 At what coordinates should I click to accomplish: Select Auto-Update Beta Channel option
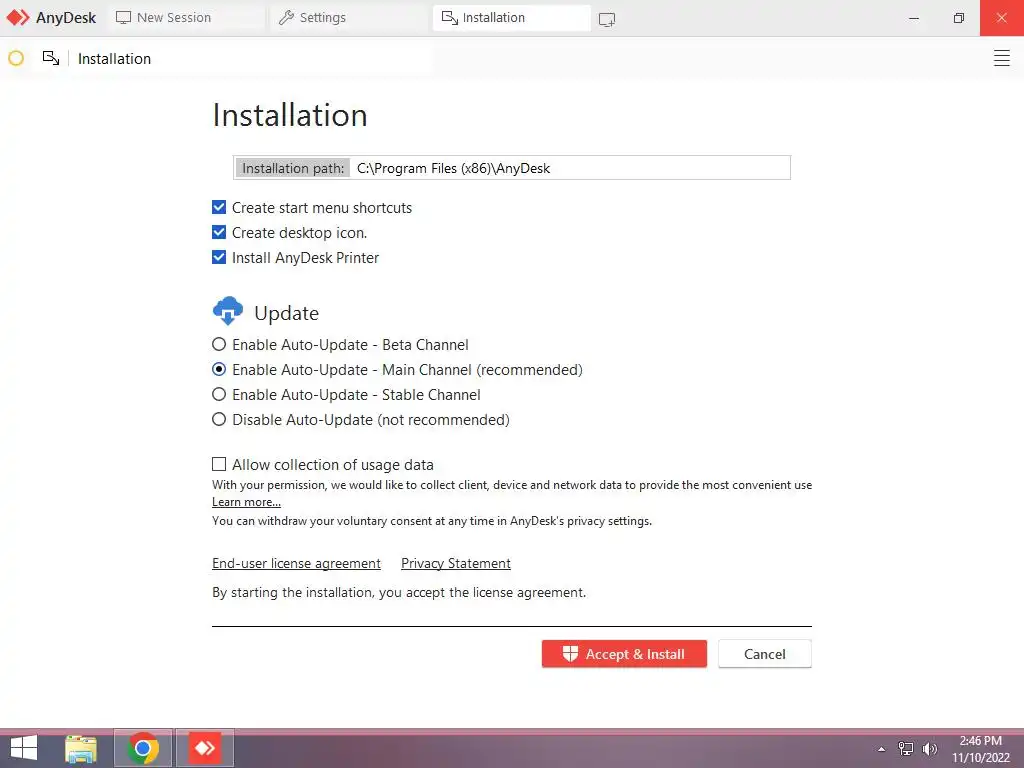tap(219, 344)
